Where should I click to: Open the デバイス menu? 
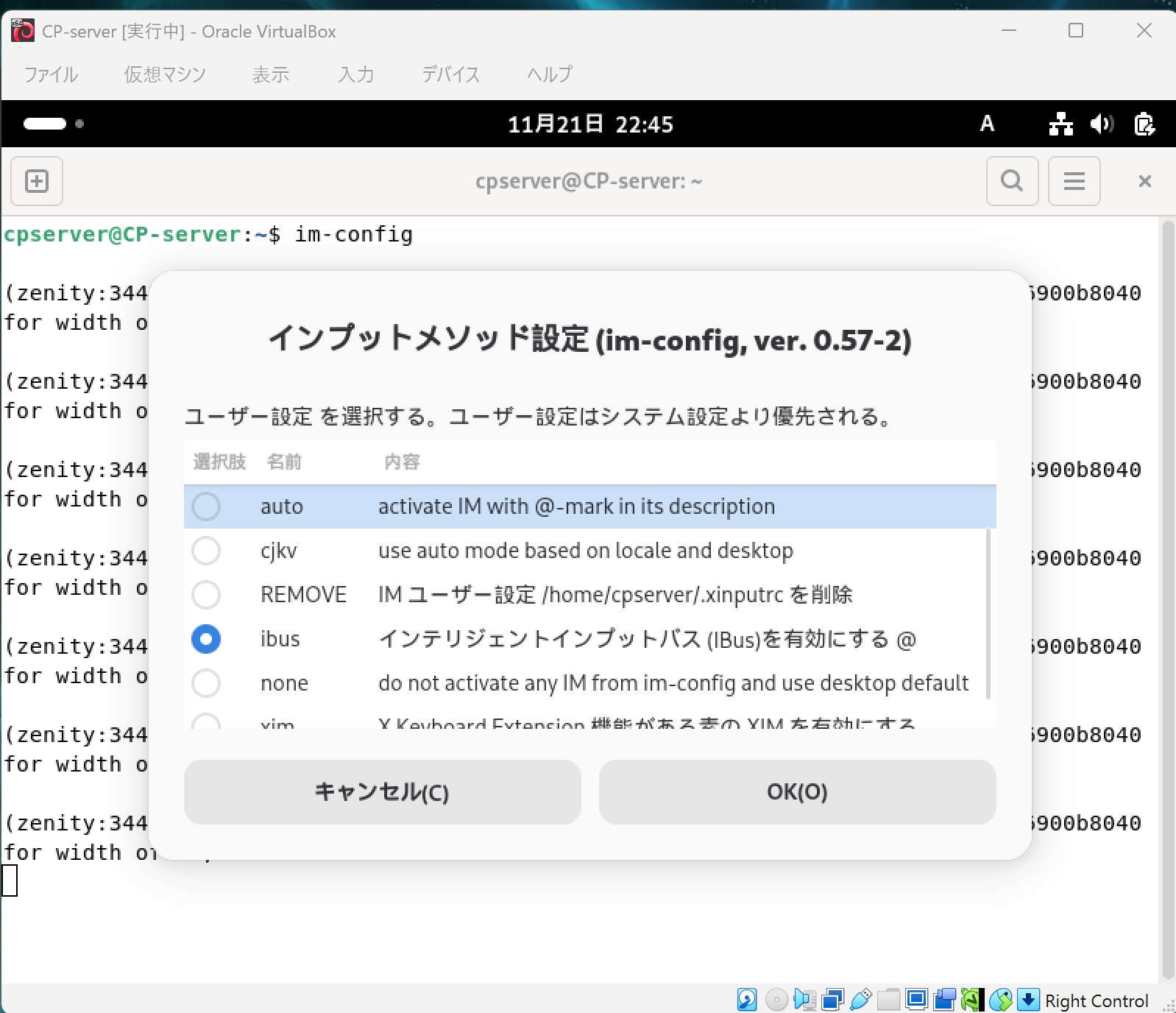(450, 74)
